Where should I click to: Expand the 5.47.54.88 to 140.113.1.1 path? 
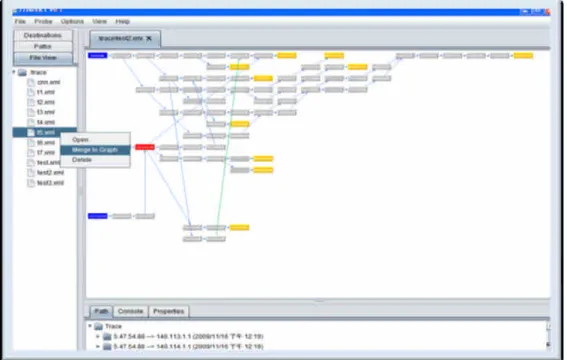[98, 337]
